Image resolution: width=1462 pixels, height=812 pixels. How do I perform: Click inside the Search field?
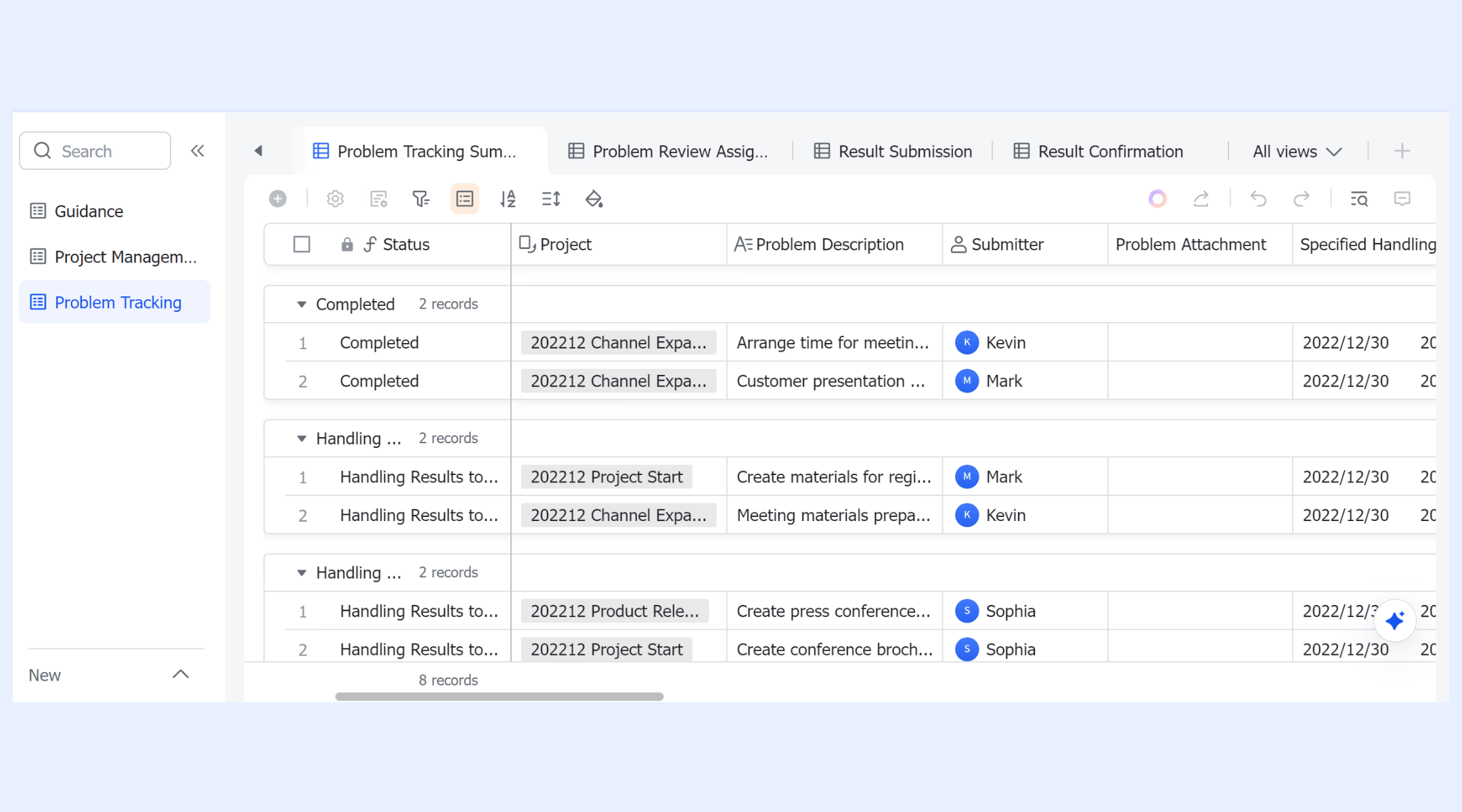(x=95, y=151)
